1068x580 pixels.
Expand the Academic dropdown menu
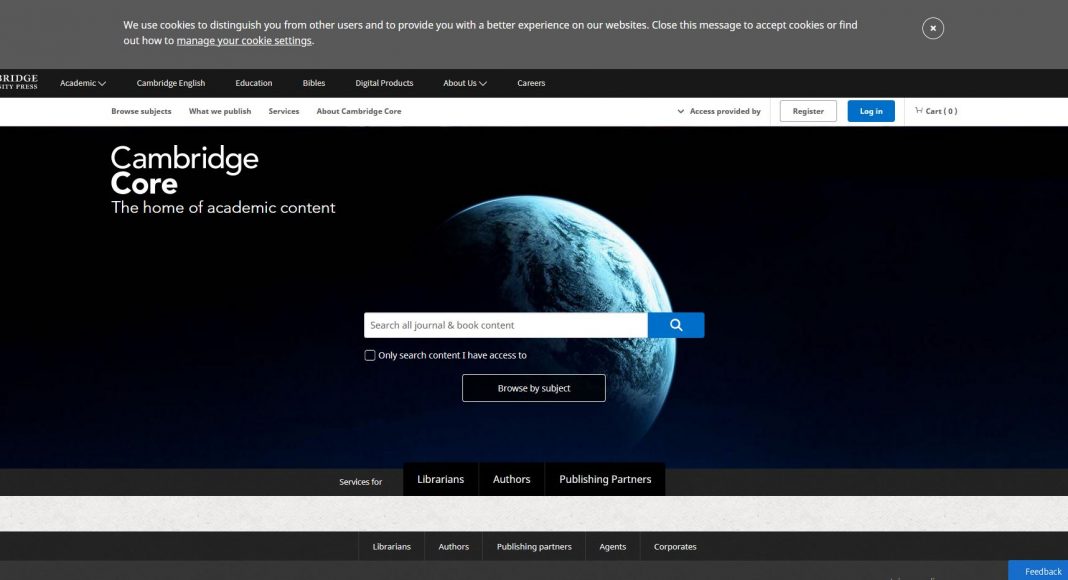(82, 83)
